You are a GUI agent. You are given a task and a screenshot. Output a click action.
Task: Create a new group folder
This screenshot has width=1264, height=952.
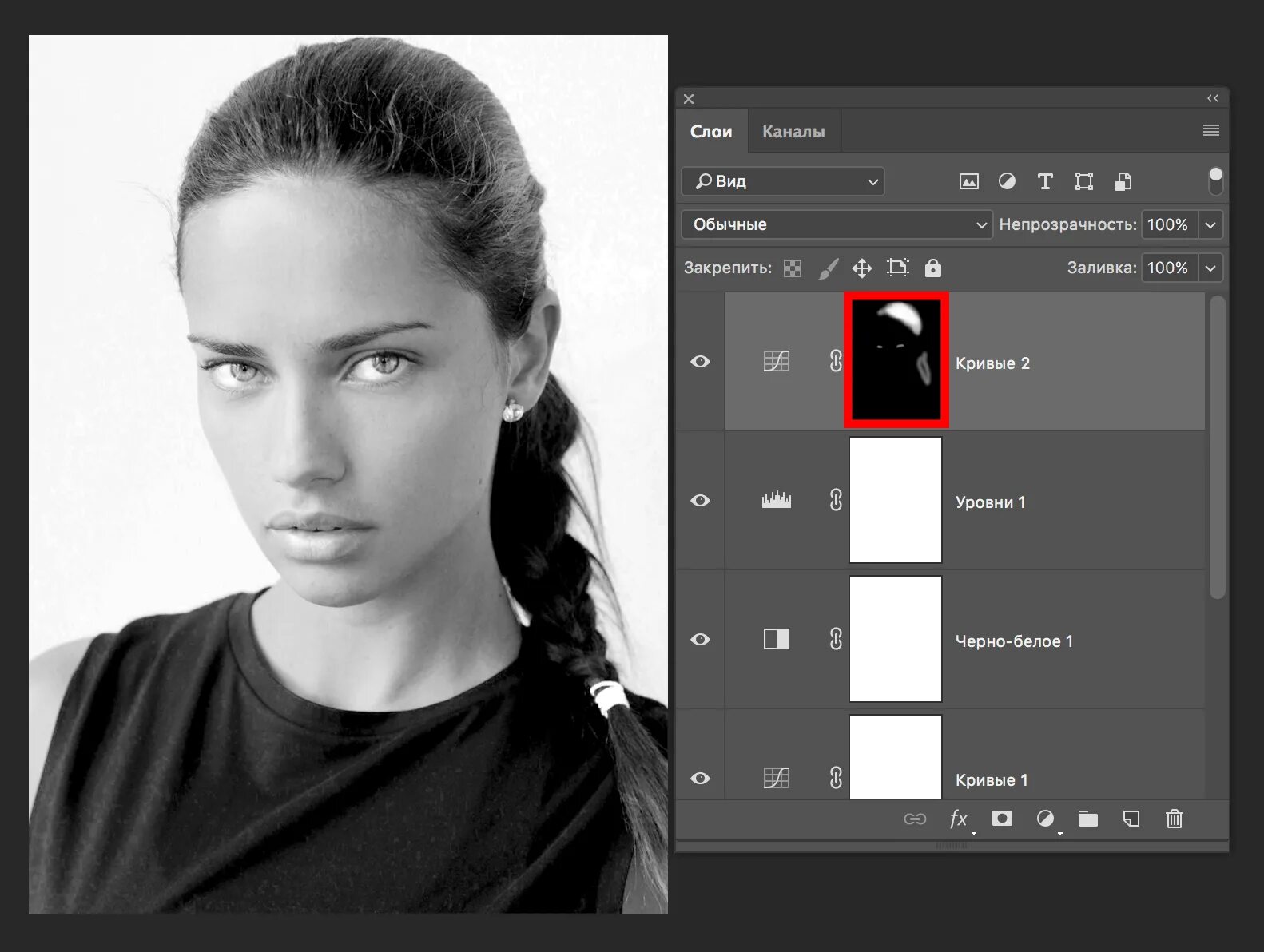click(x=1087, y=819)
